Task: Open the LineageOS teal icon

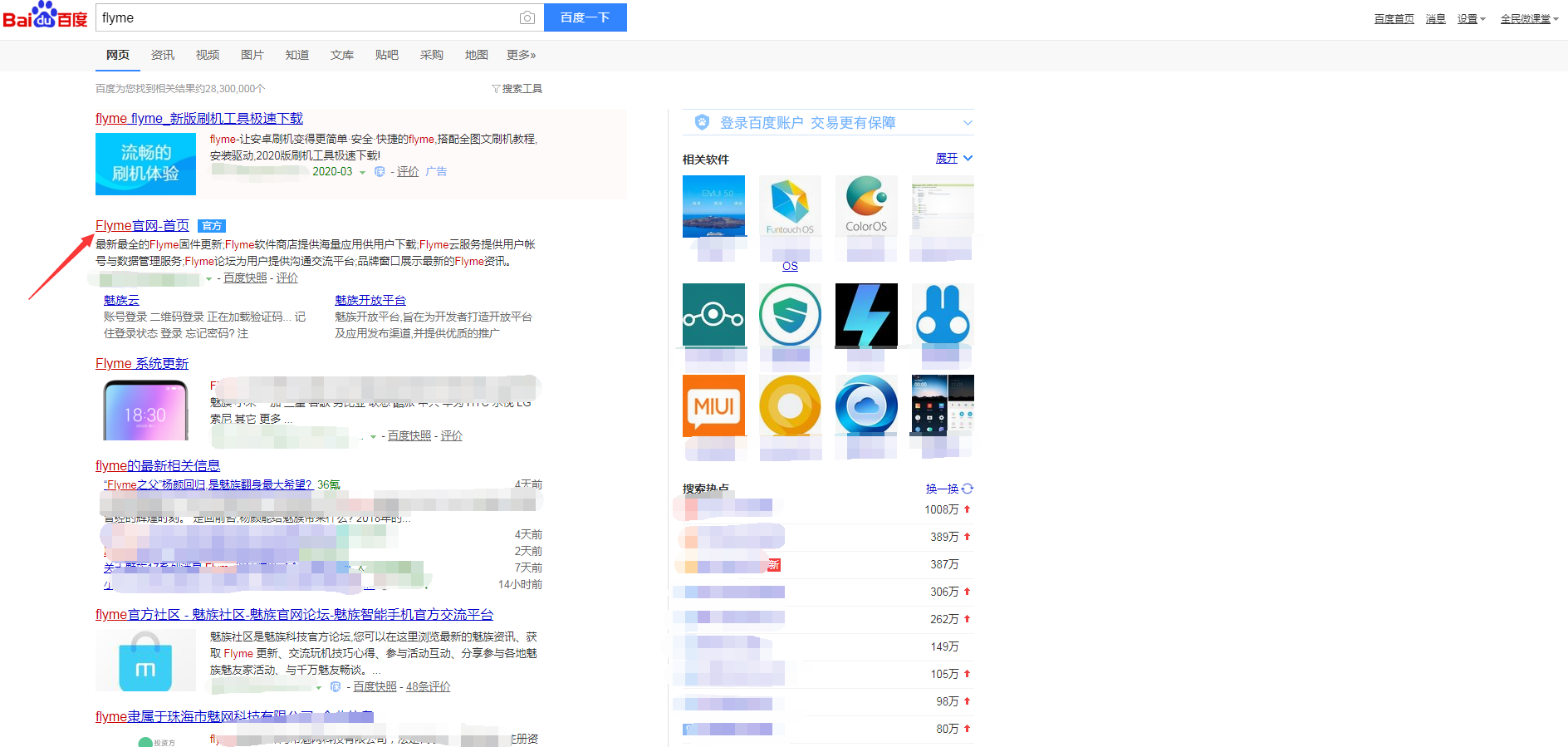Action: [x=713, y=315]
